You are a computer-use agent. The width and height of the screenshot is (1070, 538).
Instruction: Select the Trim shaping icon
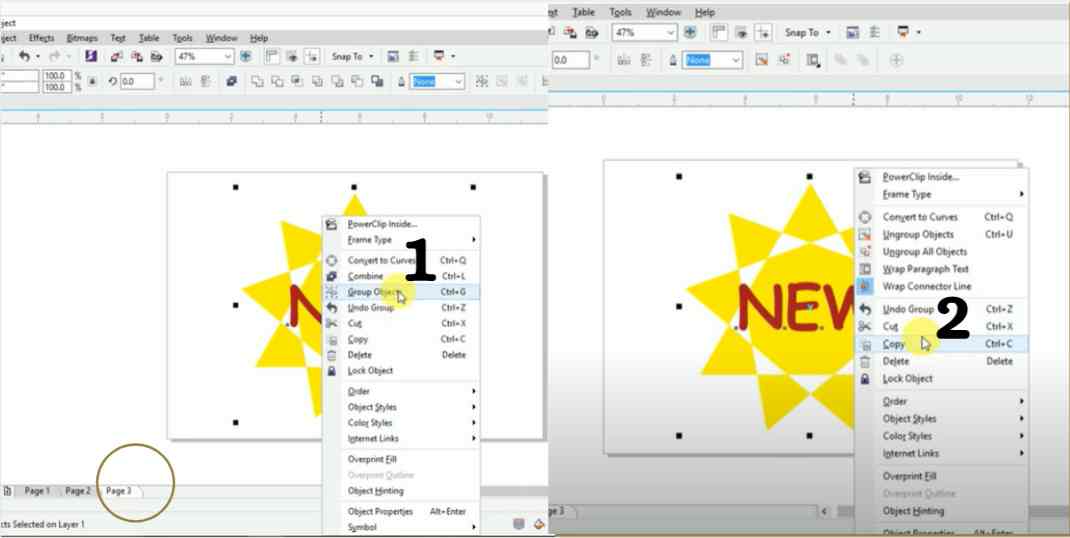tap(277, 82)
